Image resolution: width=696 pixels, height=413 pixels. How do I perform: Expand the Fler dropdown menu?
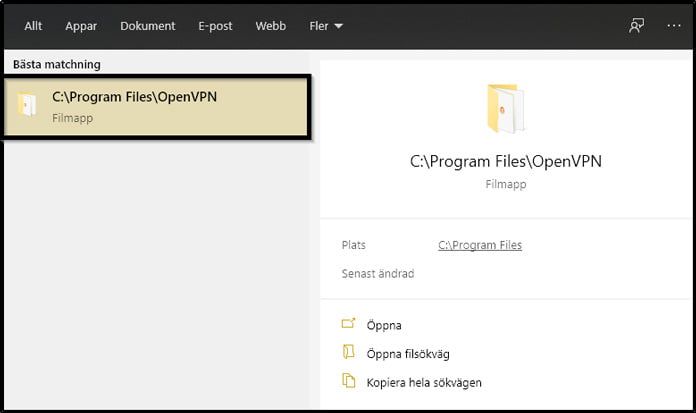point(326,26)
